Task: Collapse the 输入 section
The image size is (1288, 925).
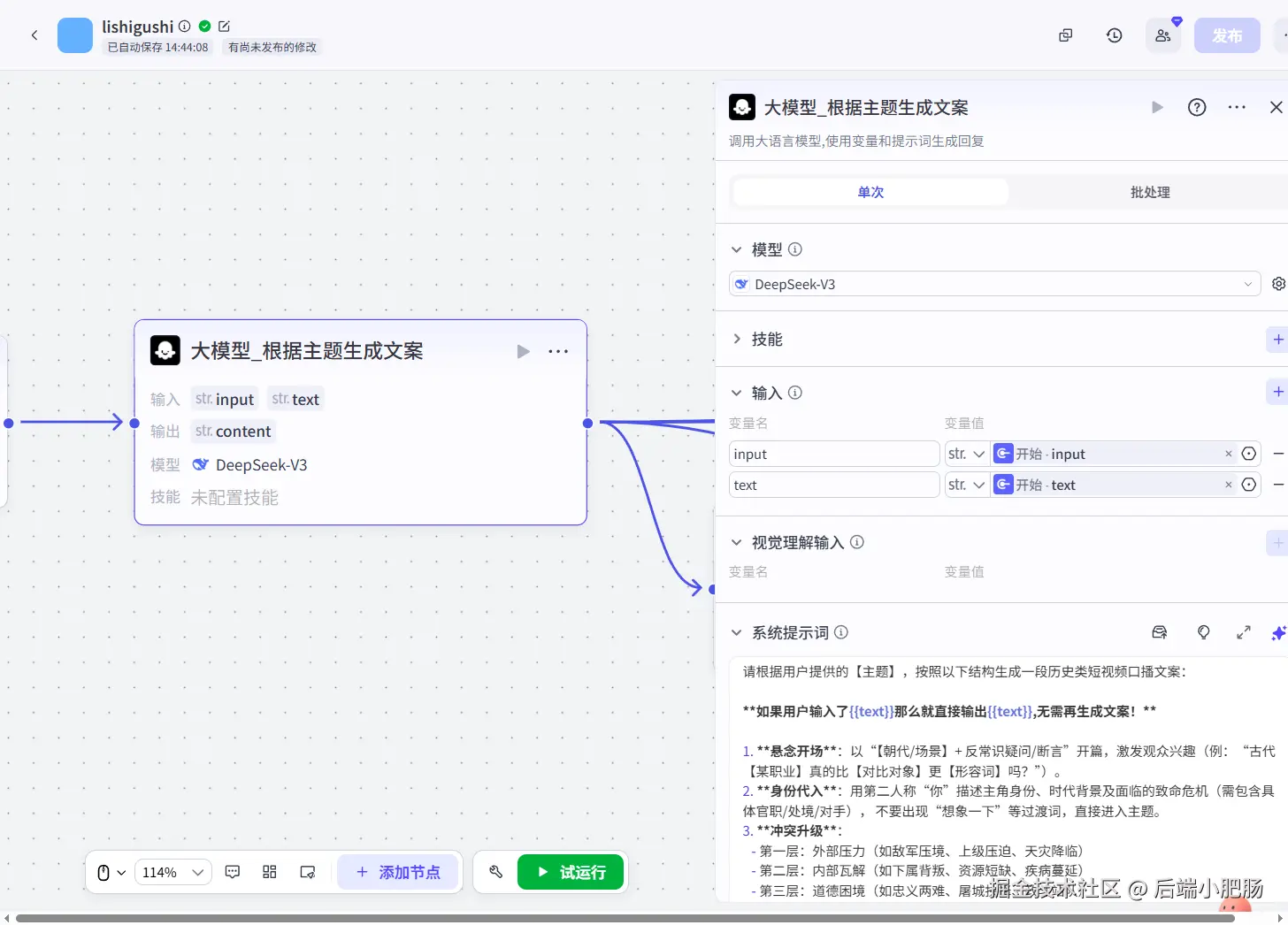Action: (736, 393)
